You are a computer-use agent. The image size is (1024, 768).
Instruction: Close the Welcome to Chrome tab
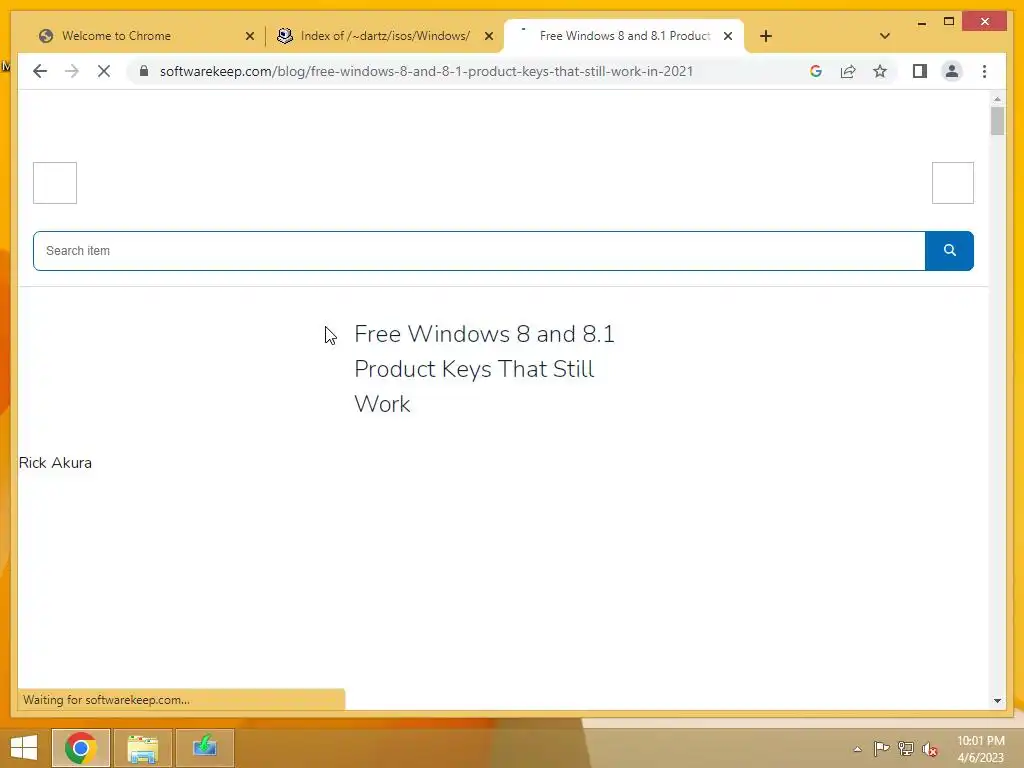(249, 36)
